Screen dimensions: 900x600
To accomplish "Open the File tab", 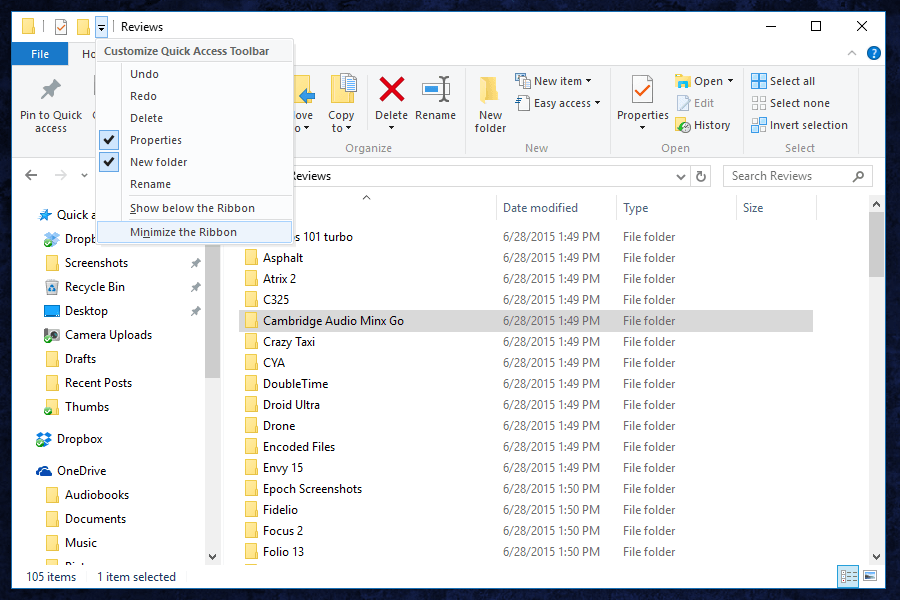I will tap(40, 54).
